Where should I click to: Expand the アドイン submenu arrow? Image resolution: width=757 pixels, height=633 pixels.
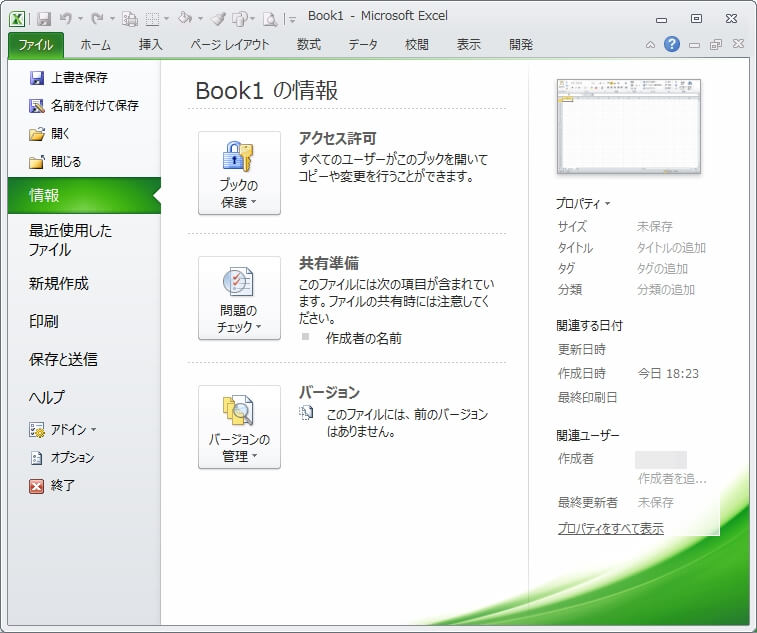point(94,429)
